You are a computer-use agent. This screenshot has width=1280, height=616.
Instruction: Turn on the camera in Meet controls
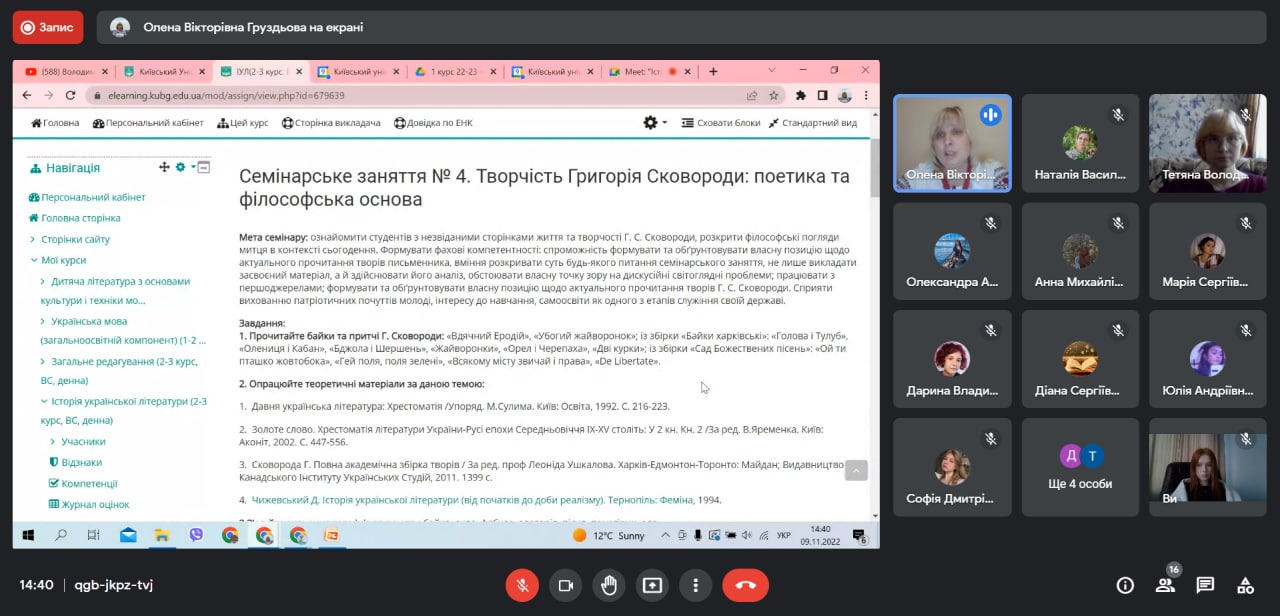point(565,585)
